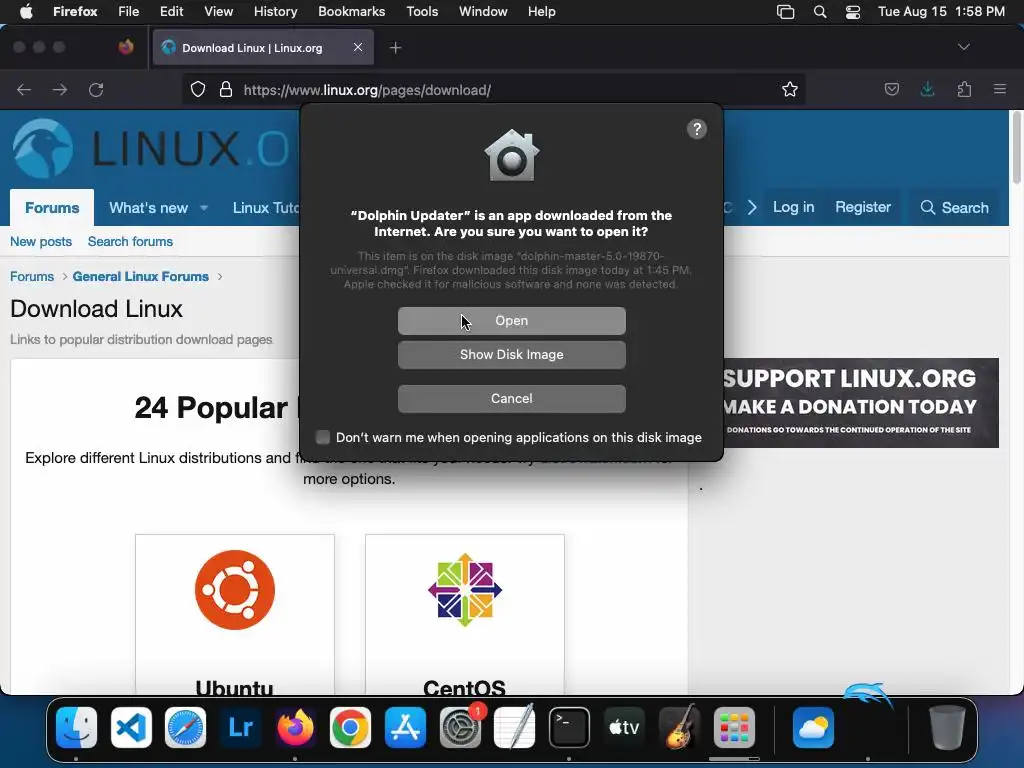This screenshot has height=768, width=1024.
Task: Open the Bookmarks menu
Action: pyautogui.click(x=351, y=11)
